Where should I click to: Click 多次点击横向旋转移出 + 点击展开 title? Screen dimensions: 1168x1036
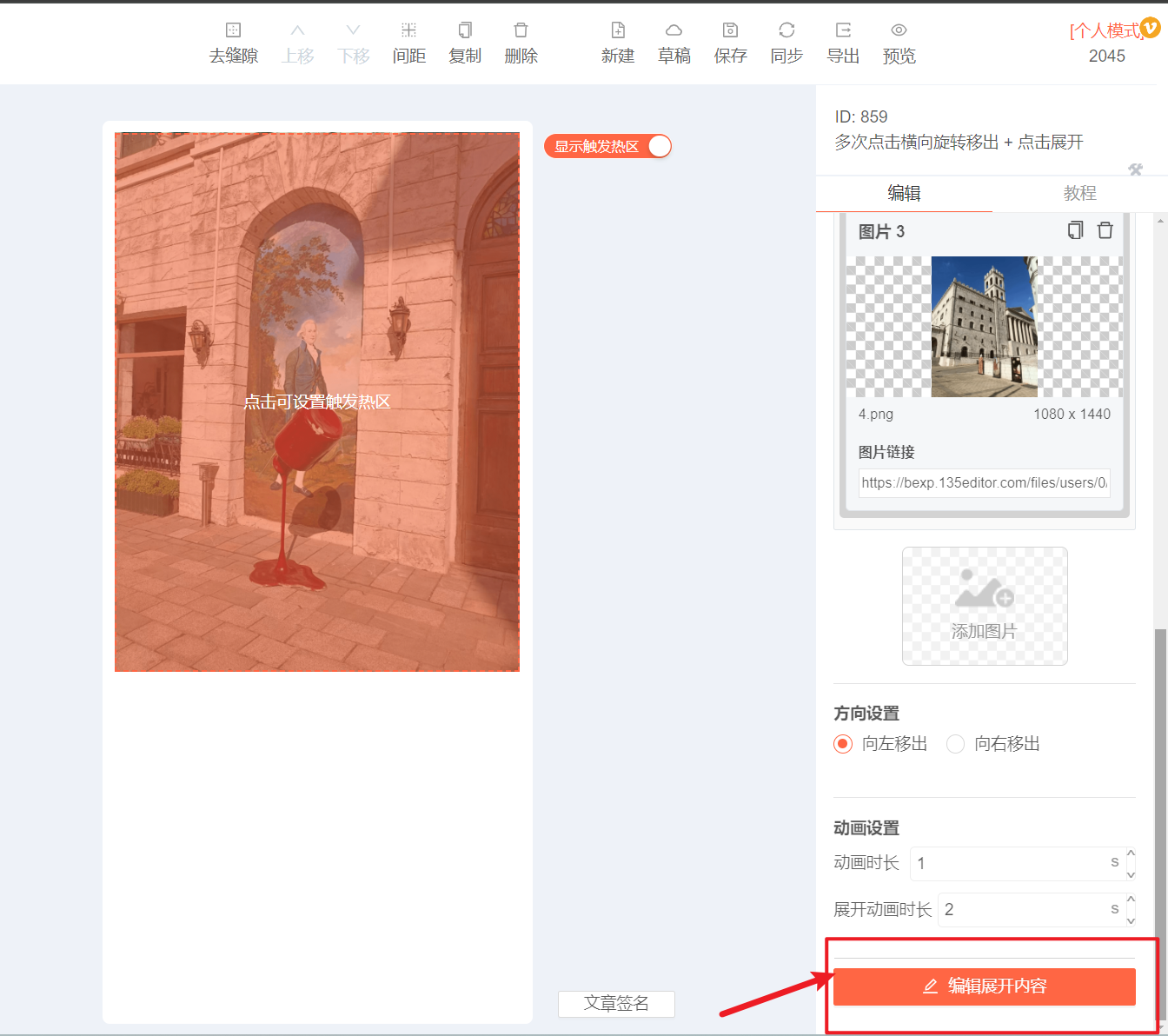[x=959, y=143]
